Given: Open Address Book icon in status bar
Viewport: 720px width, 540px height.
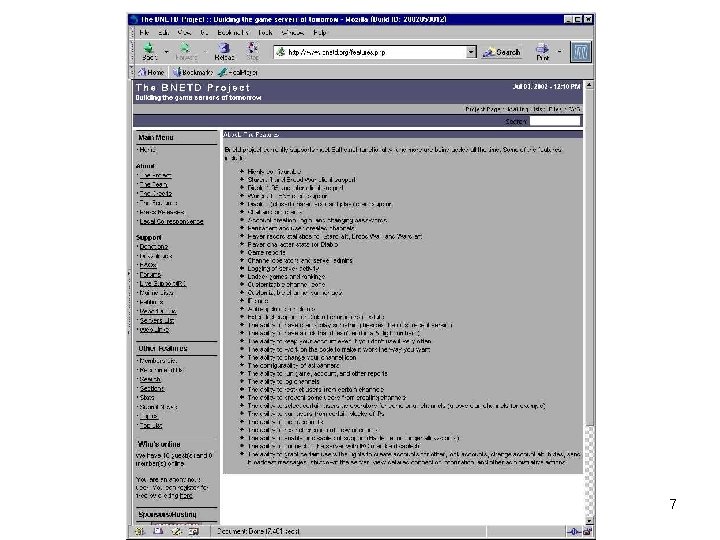Looking at the screenshot, I should click(x=194, y=531).
